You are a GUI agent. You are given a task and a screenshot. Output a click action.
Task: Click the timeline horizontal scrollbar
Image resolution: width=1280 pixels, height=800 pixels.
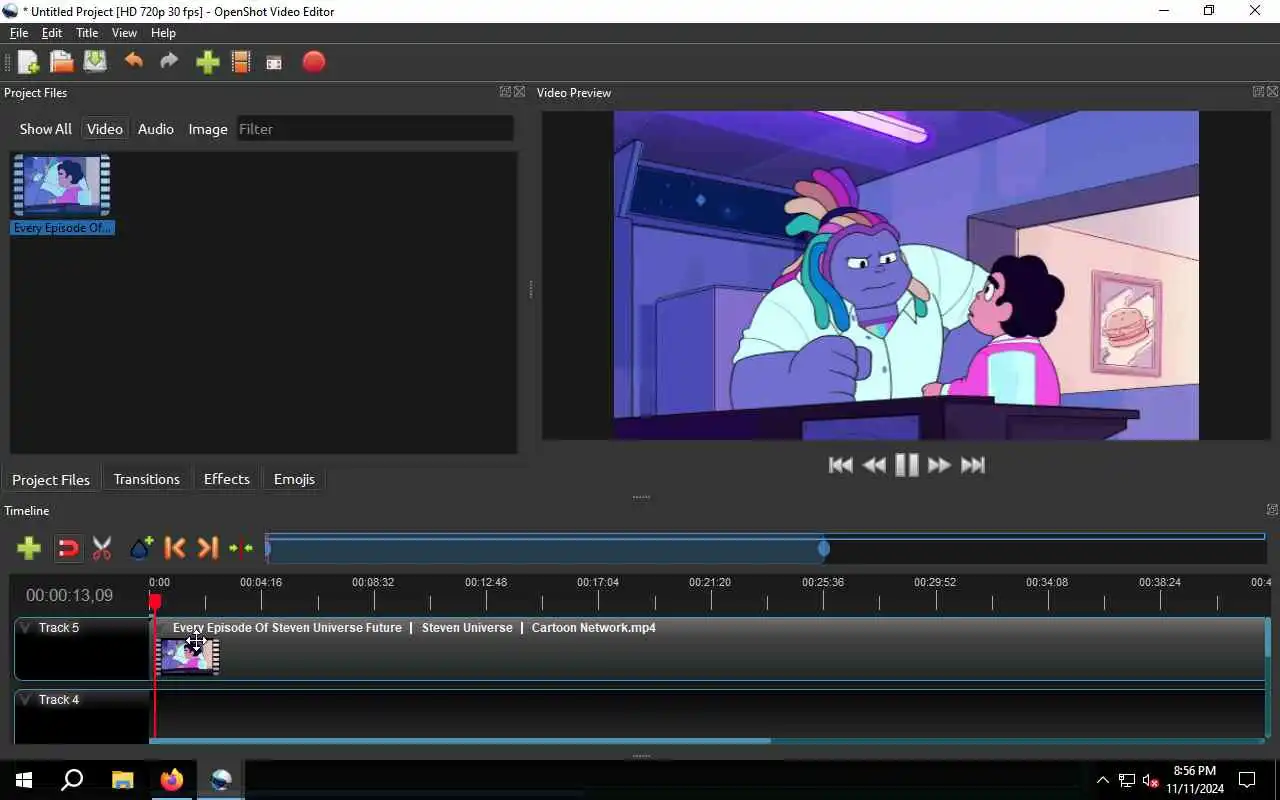click(460, 741)
